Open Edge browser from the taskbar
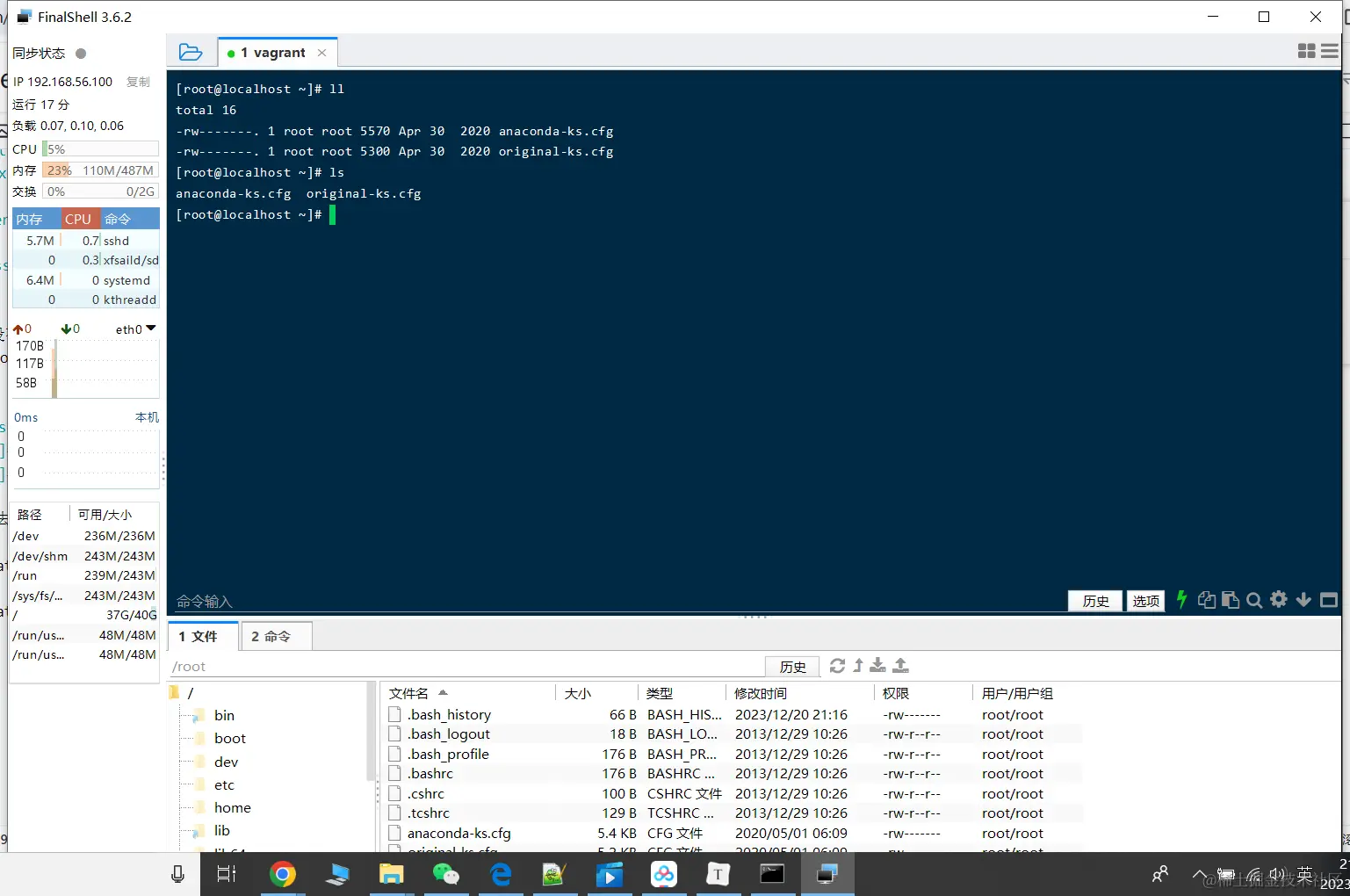 point(501,874)
